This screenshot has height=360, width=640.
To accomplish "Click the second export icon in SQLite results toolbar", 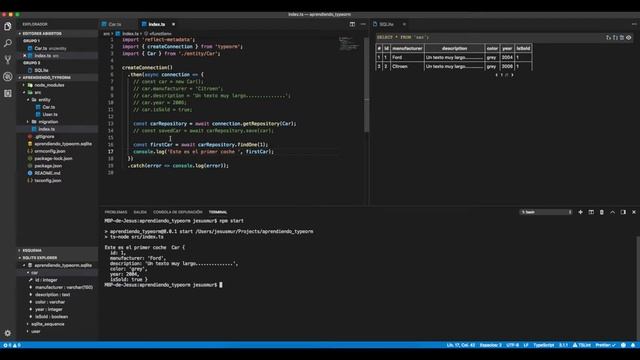I will (x=616, y=38).
